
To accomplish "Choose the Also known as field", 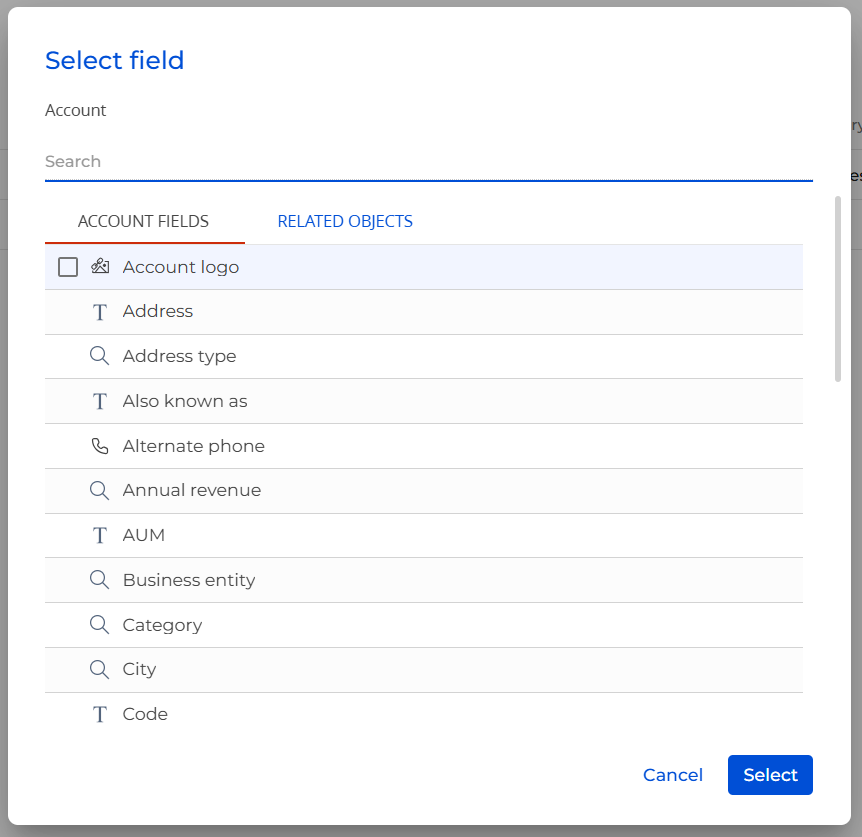I will coord(424,401).
